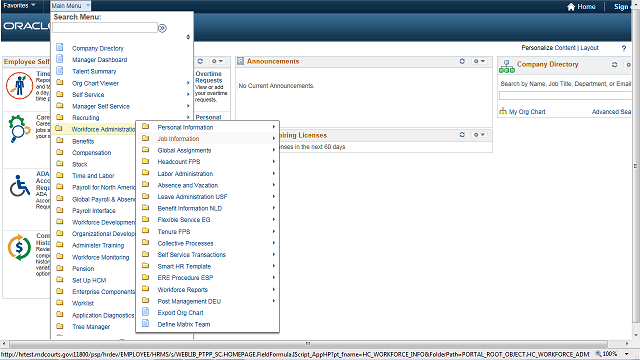
Task: Click the search menu go arrow button
Action: click(x=162, y=28)
